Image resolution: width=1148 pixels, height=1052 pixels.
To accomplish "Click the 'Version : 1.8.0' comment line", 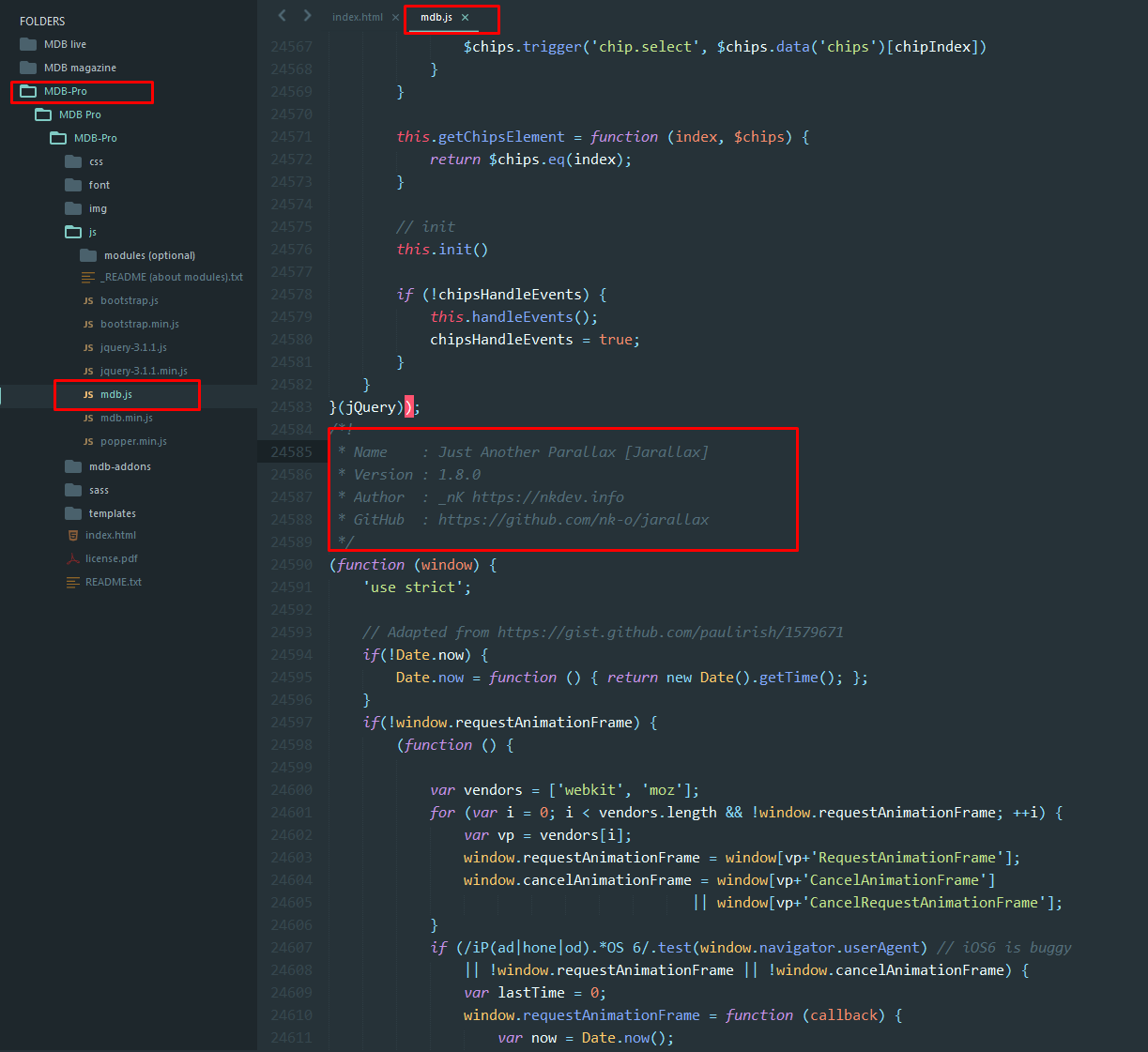I will (x=409, y=475).
